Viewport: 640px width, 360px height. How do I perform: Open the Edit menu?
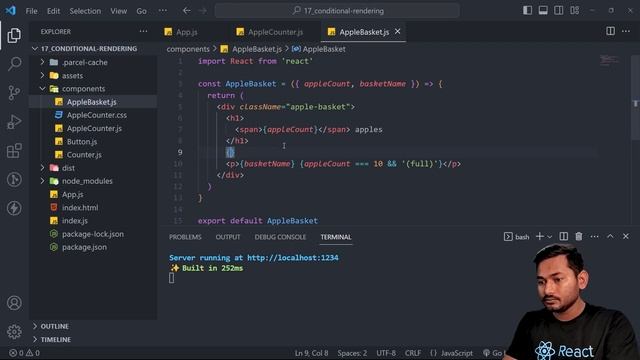(53, 11)
